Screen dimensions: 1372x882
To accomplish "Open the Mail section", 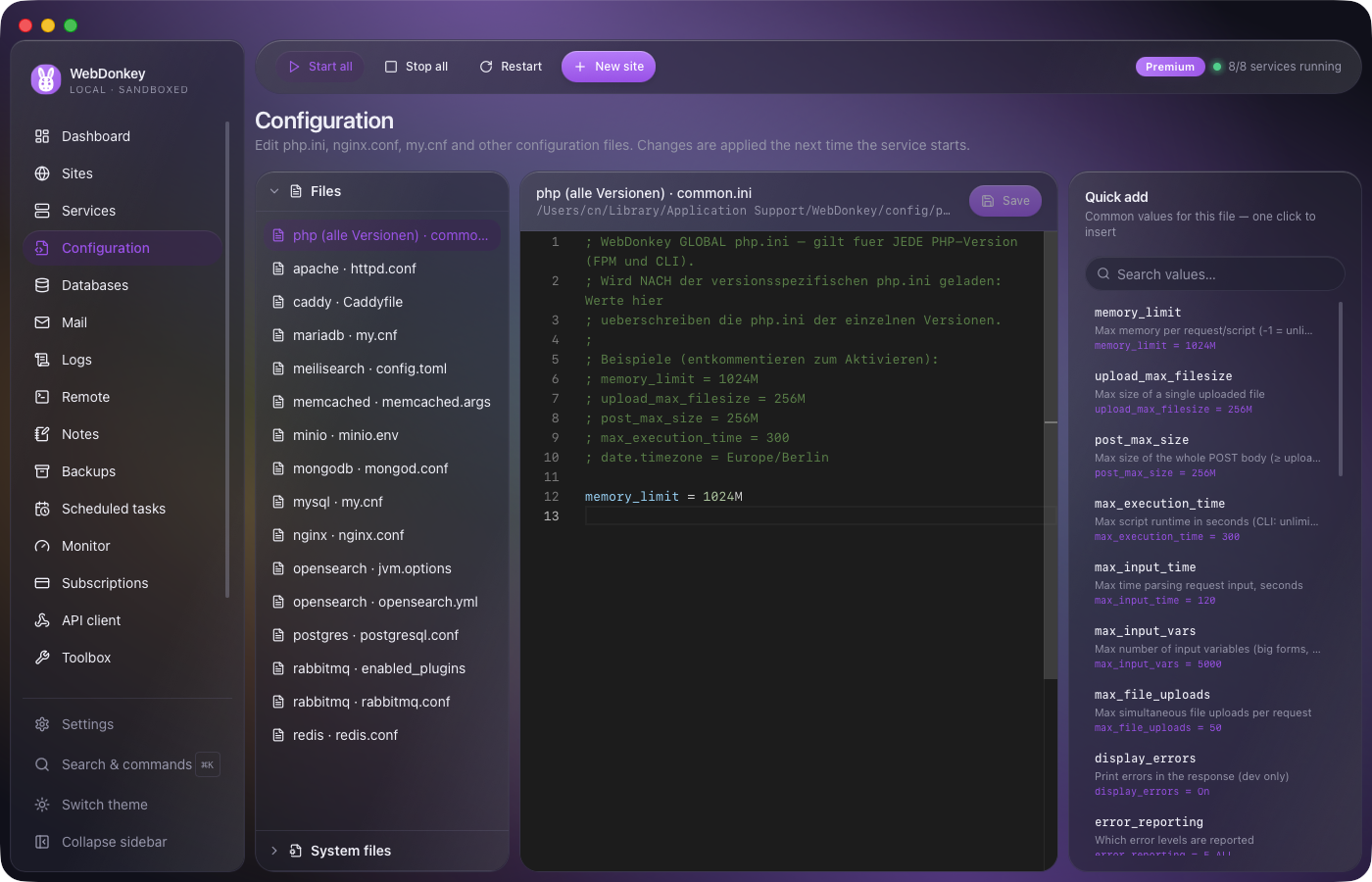I will point(122,322).
